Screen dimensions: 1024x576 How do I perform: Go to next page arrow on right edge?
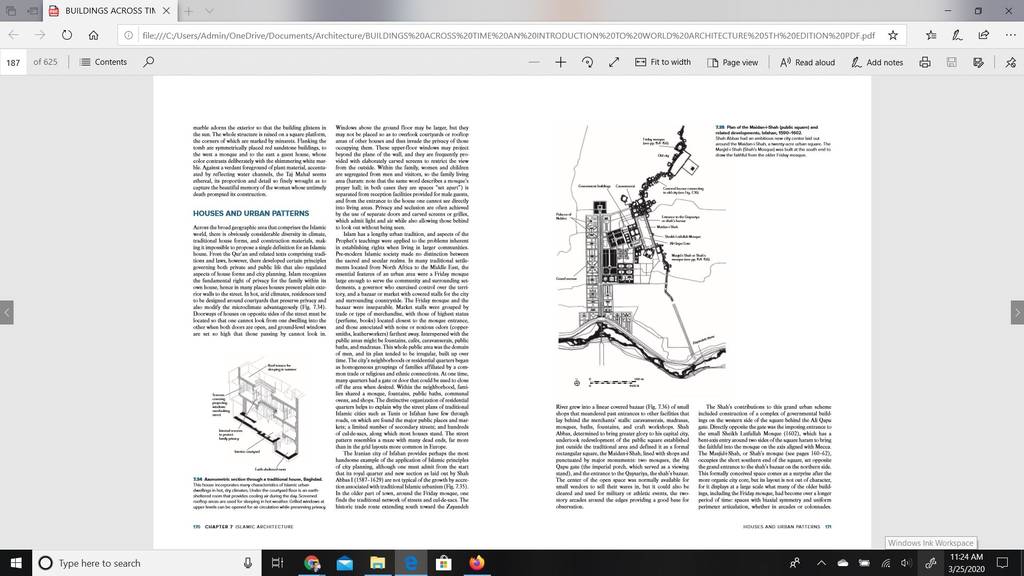point(1017,312)
